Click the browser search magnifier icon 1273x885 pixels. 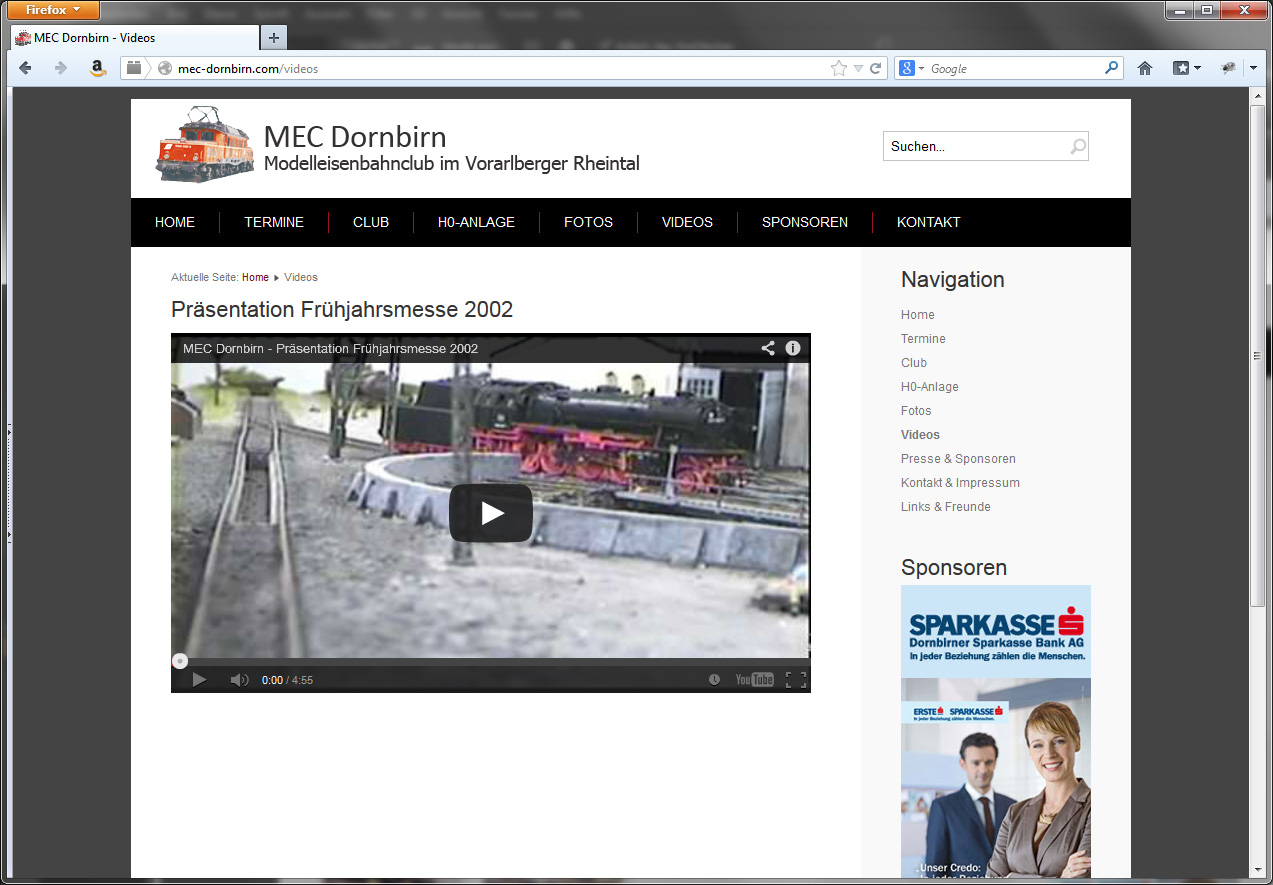pyautogui.click(x=1112, y=69)
